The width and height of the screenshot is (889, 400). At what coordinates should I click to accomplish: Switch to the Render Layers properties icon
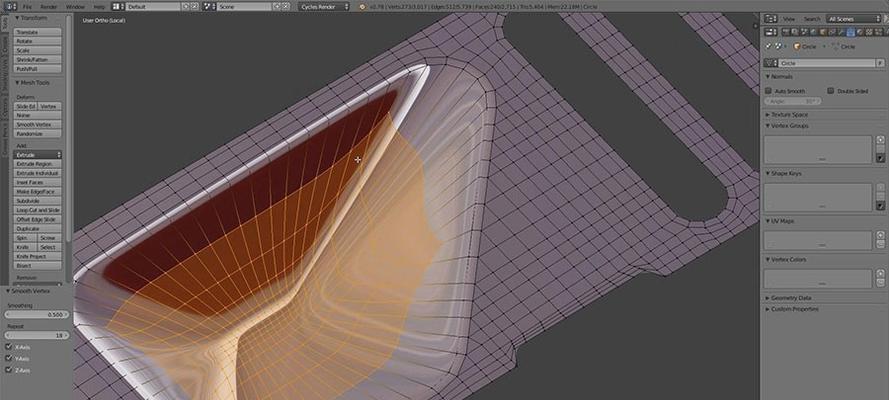(795, 32)
